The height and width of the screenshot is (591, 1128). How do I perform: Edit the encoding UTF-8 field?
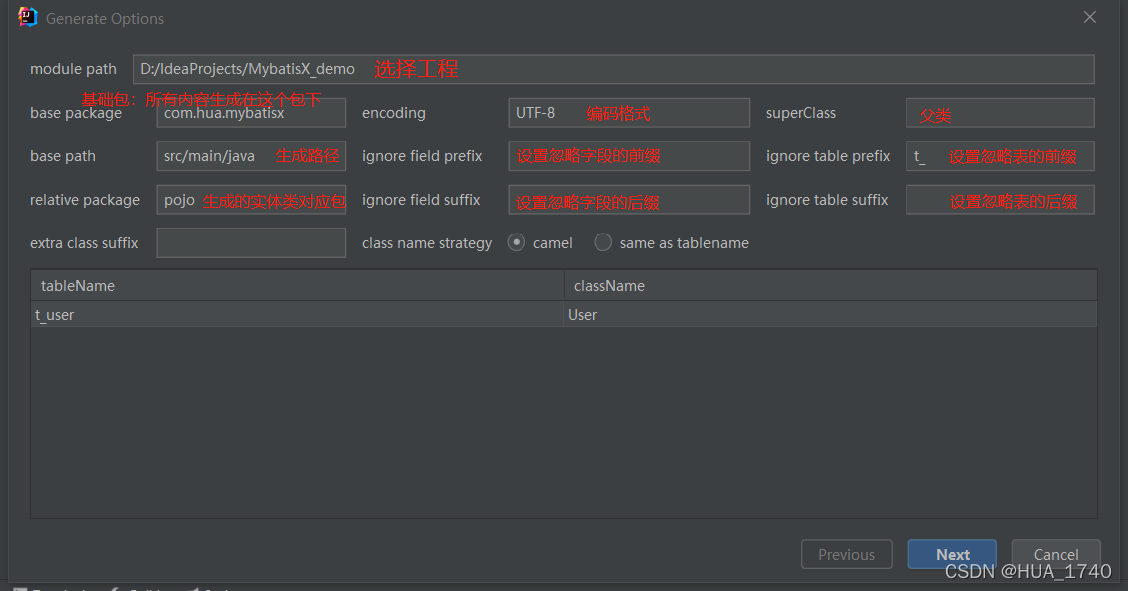629,113
